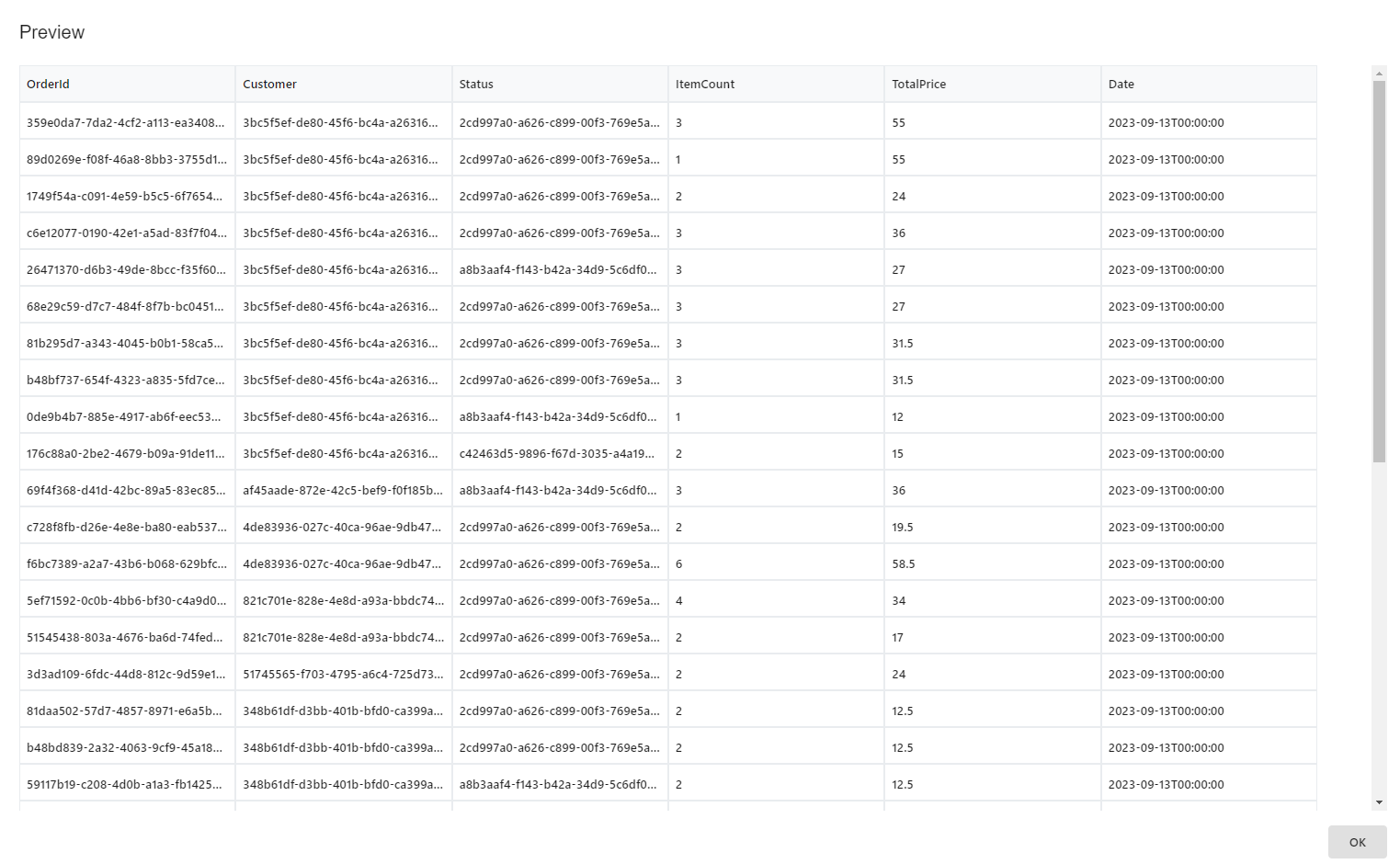
Task: Click the TotalPrice column header
Action: (x=918, y=84)
